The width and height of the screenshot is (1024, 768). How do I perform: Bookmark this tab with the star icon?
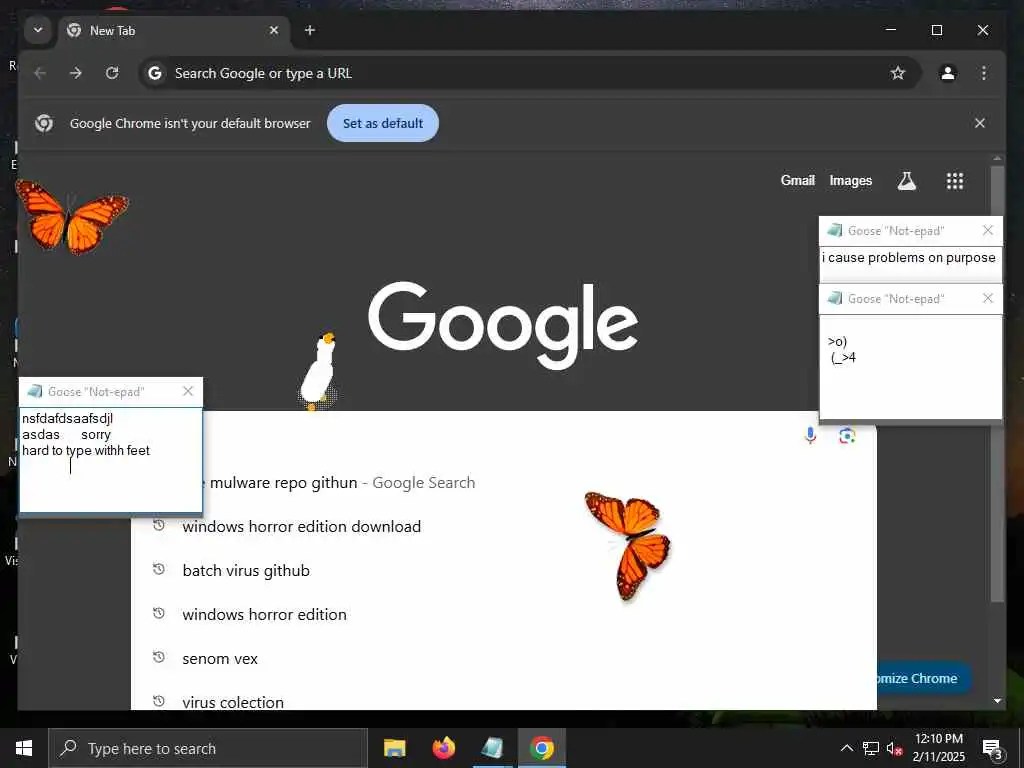click(x=898, y=73)
